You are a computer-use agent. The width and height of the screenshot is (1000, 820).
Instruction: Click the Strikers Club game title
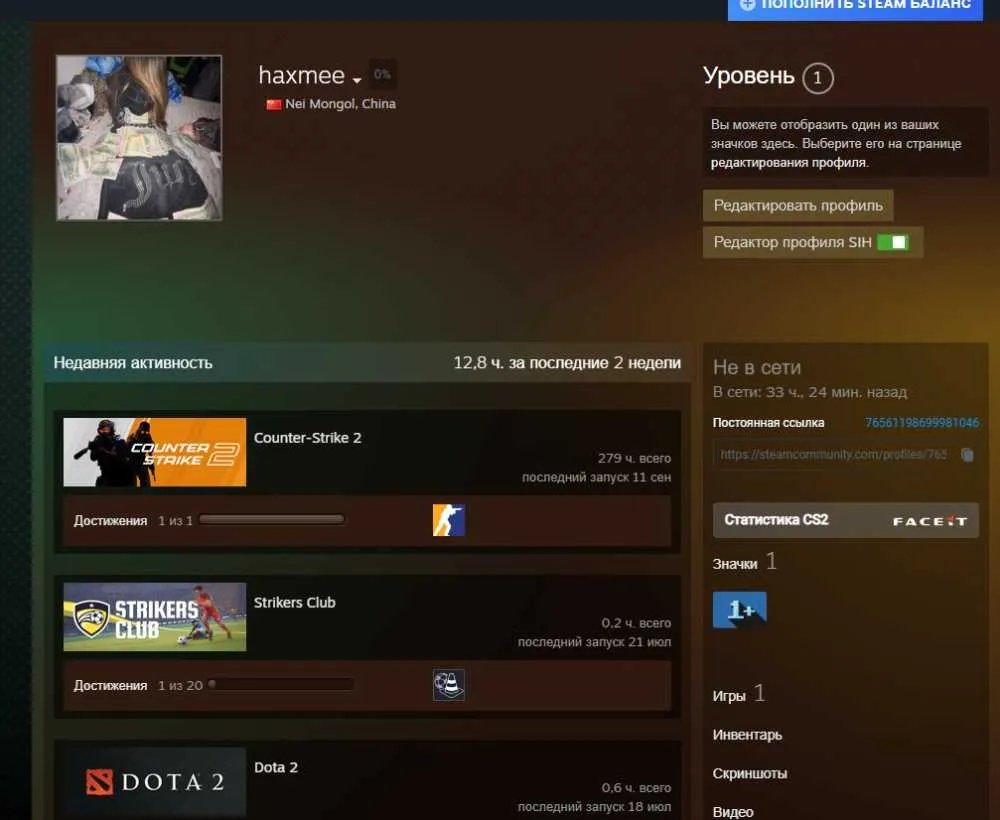coord(295,603)
